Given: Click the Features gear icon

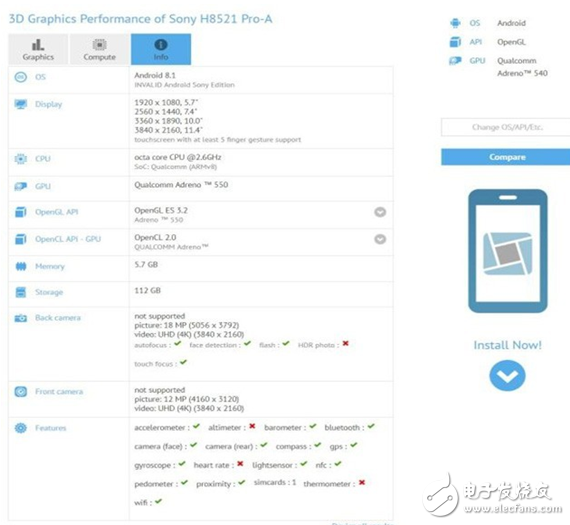Looking at the screenshot, I should (21, 428).
